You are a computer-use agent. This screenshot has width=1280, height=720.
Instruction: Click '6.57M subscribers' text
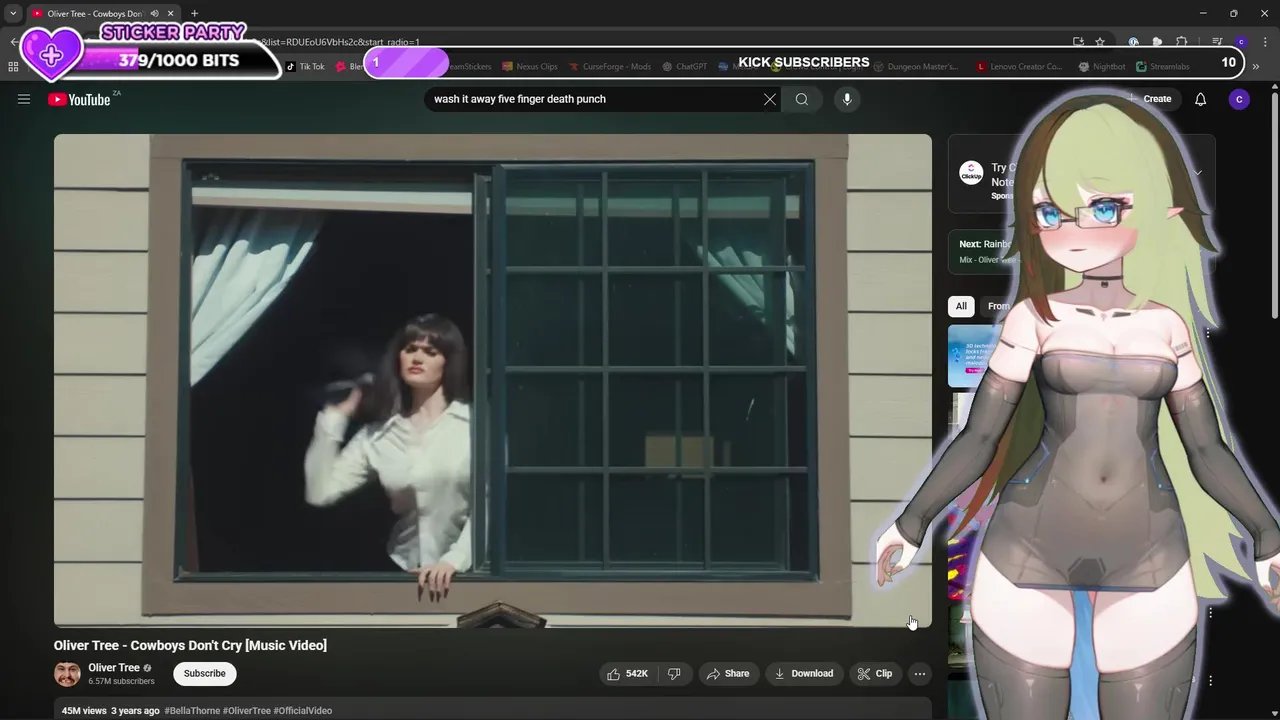click(121, 681)
